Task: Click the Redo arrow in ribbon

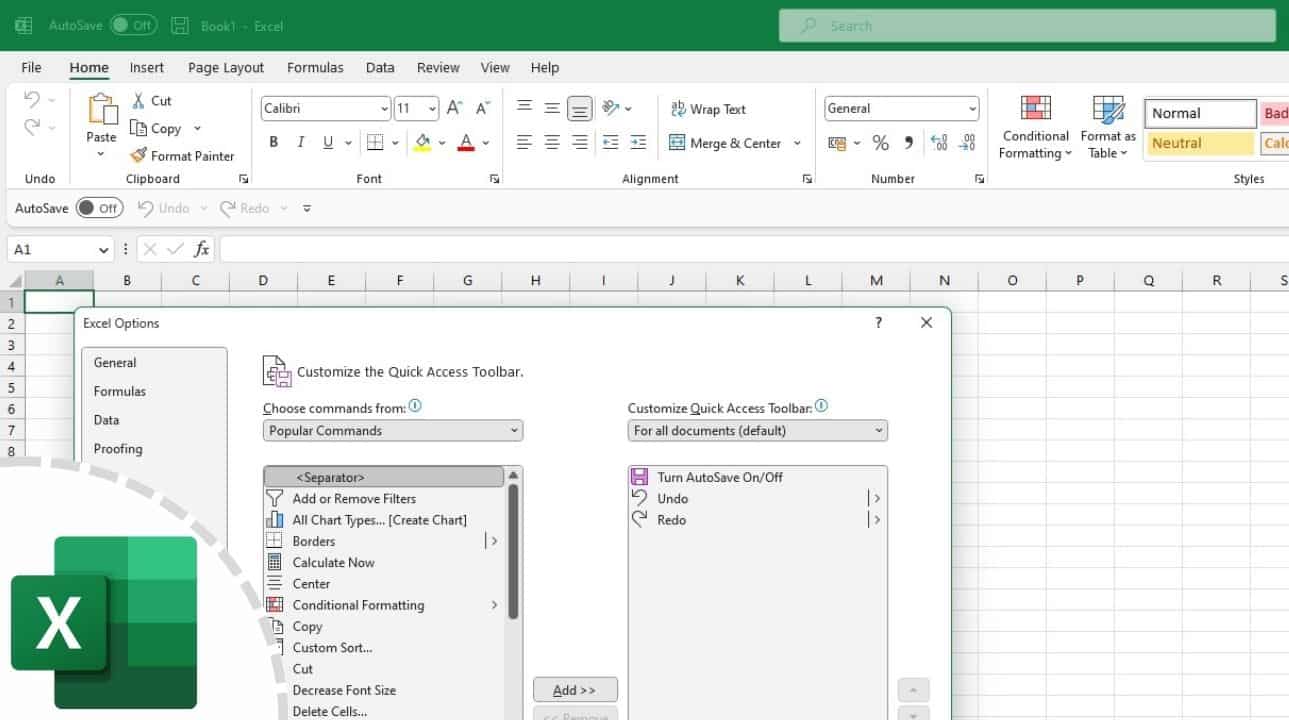Action: click(32, 127)
